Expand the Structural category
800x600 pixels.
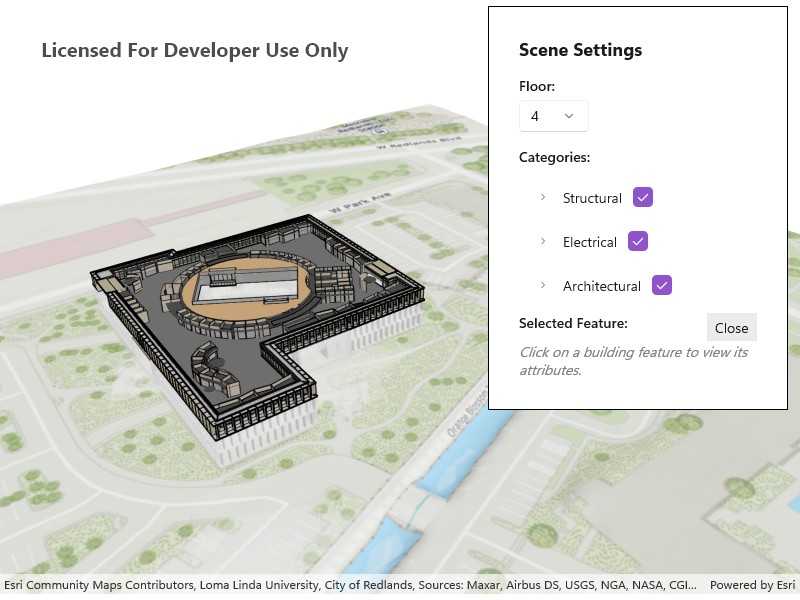tap(543, 197)
